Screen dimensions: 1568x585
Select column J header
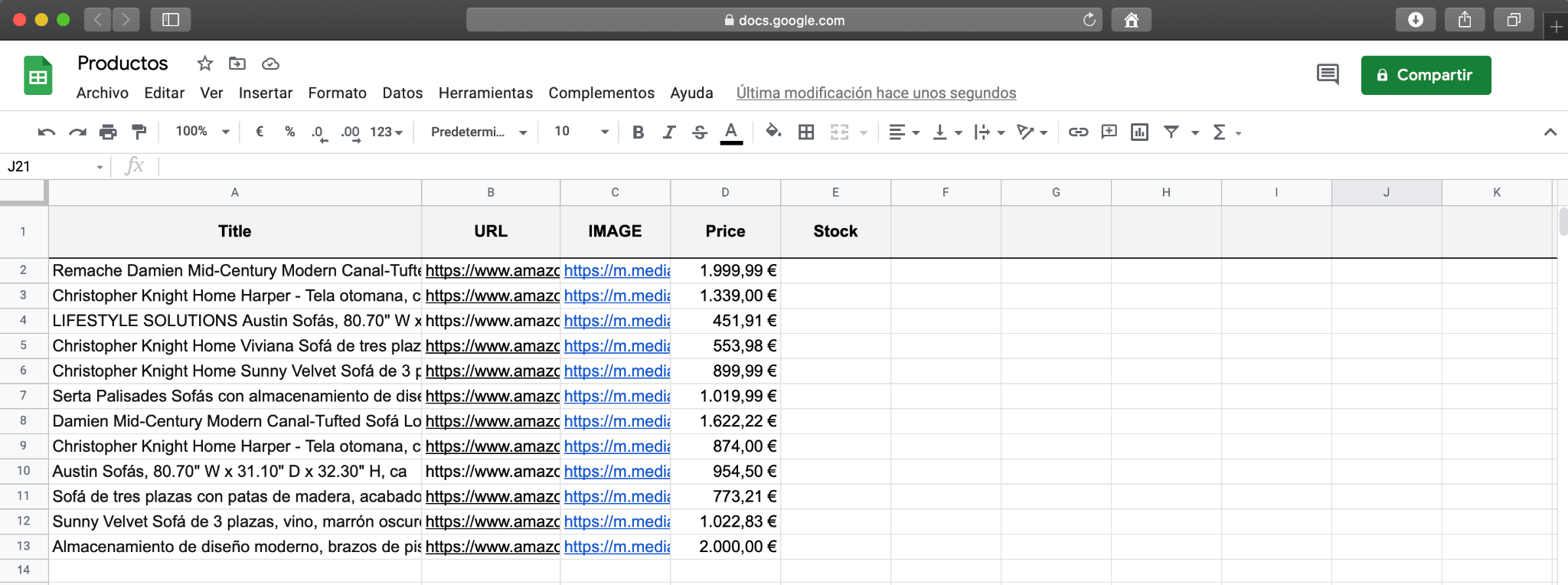click(x=1387, y=192)
